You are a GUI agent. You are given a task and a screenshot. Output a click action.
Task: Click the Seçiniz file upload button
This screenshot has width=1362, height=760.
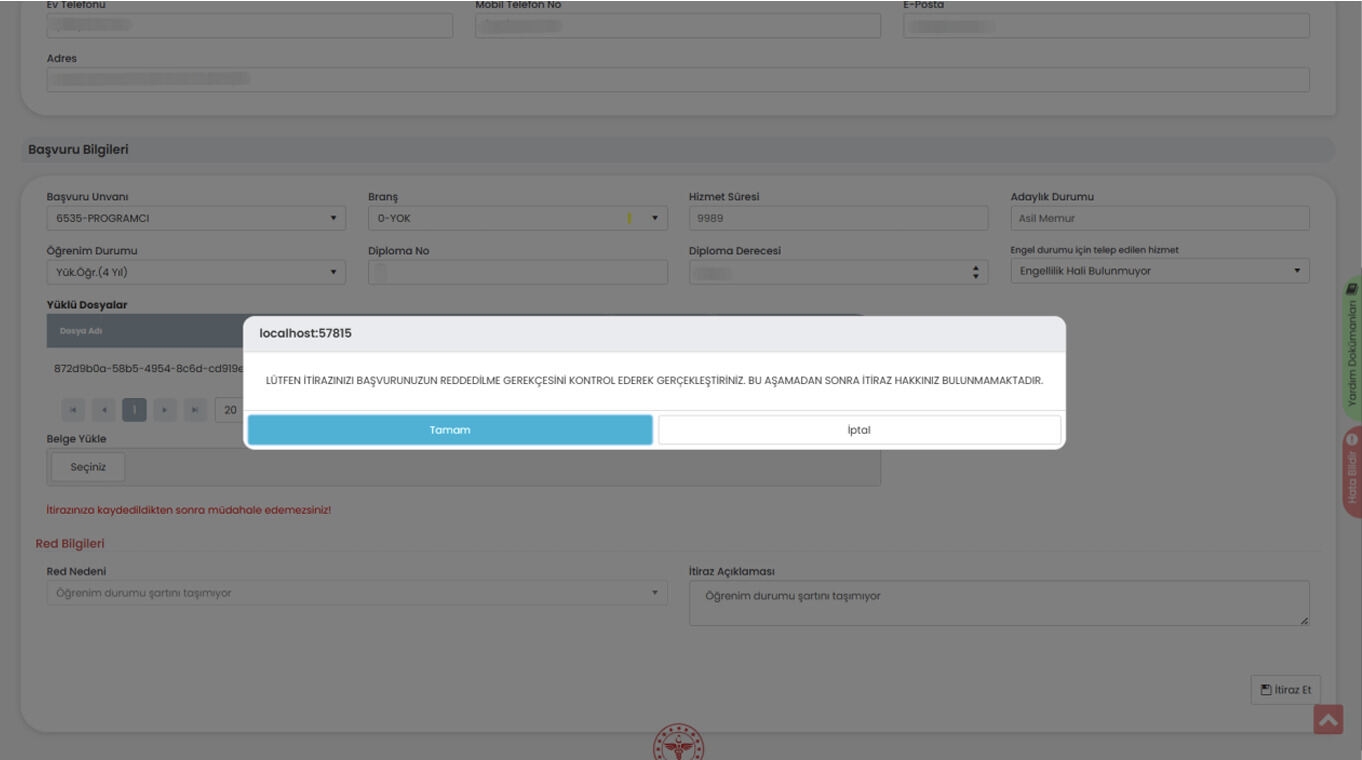click(x=88, y=467)
